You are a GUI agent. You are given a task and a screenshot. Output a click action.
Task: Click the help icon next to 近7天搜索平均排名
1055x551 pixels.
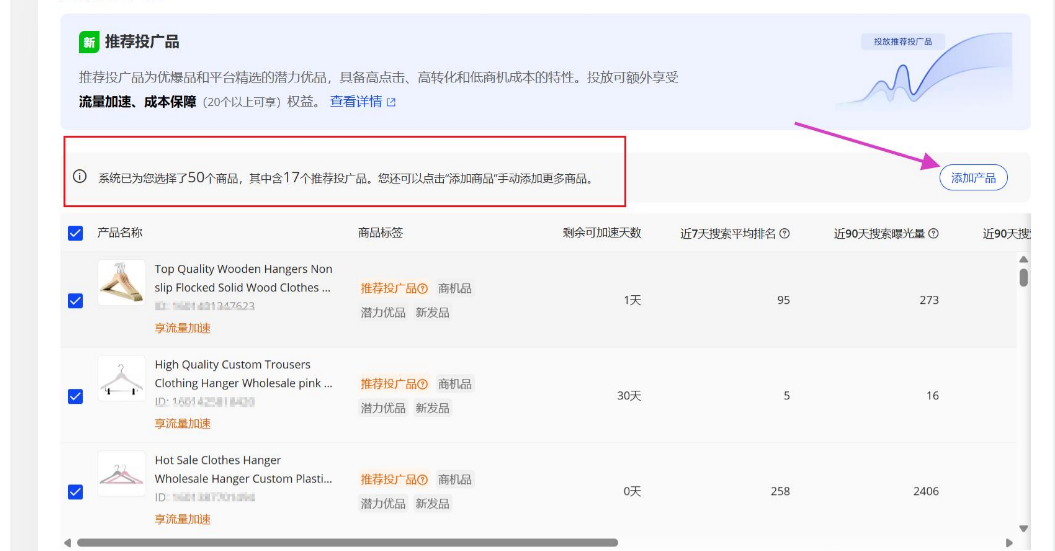point(785,233)
